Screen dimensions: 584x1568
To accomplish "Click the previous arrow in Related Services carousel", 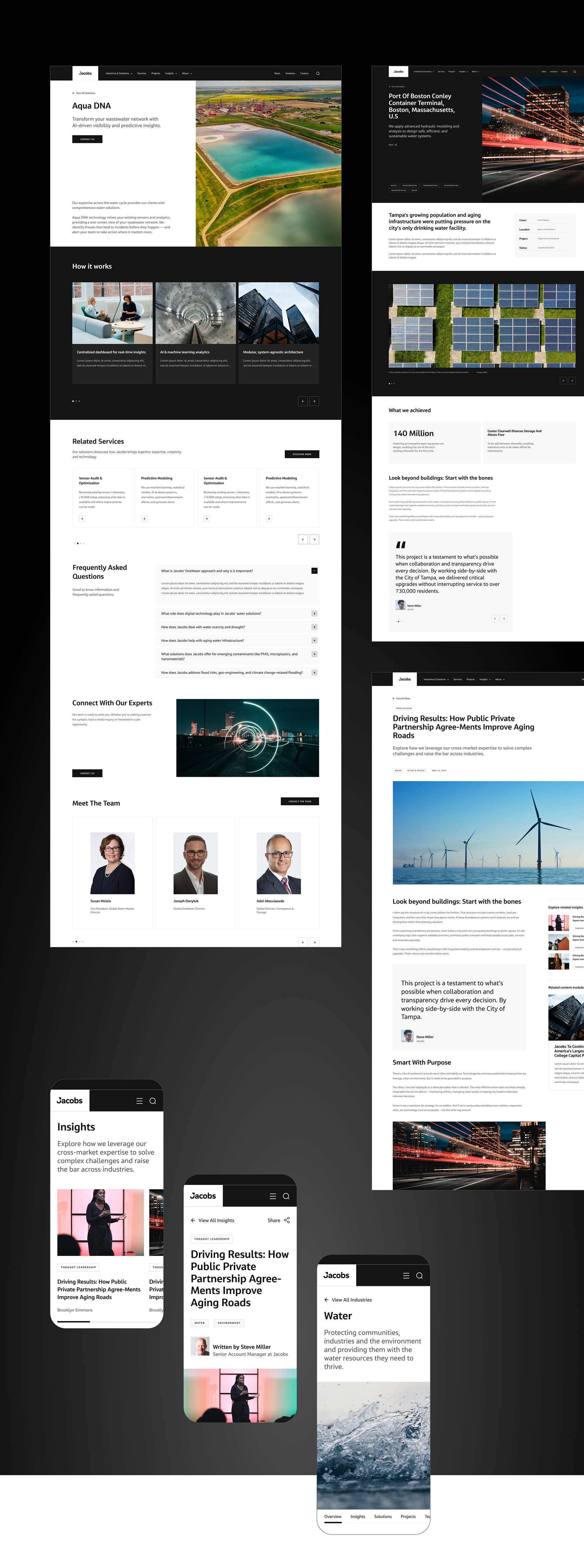I will [x=303, y=539].
